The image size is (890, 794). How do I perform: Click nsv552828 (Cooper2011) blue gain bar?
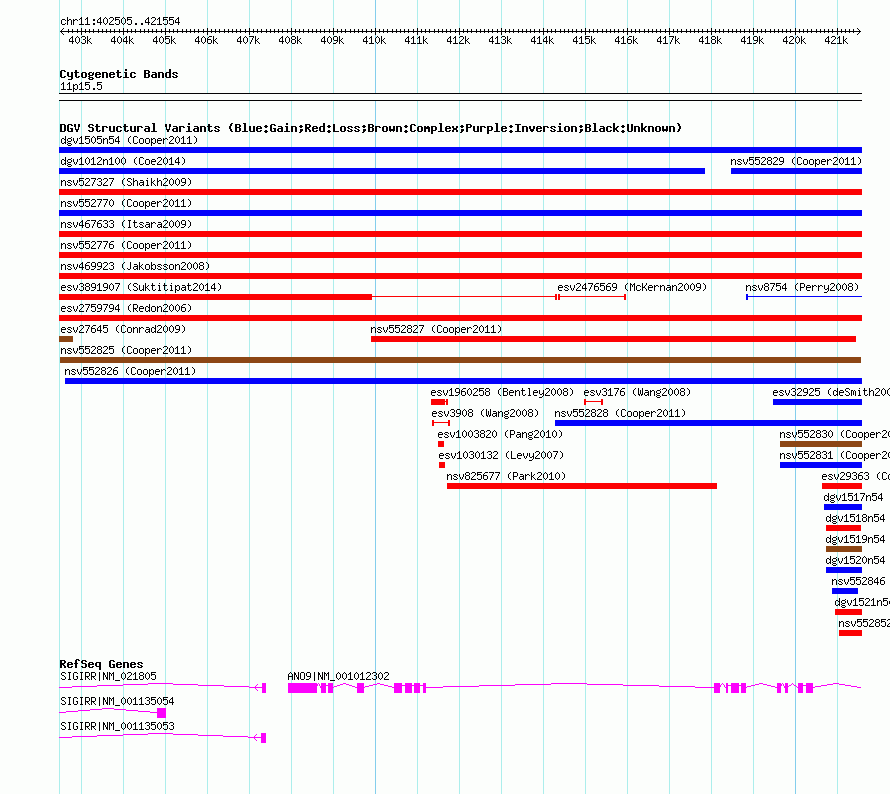click(708, 423)
